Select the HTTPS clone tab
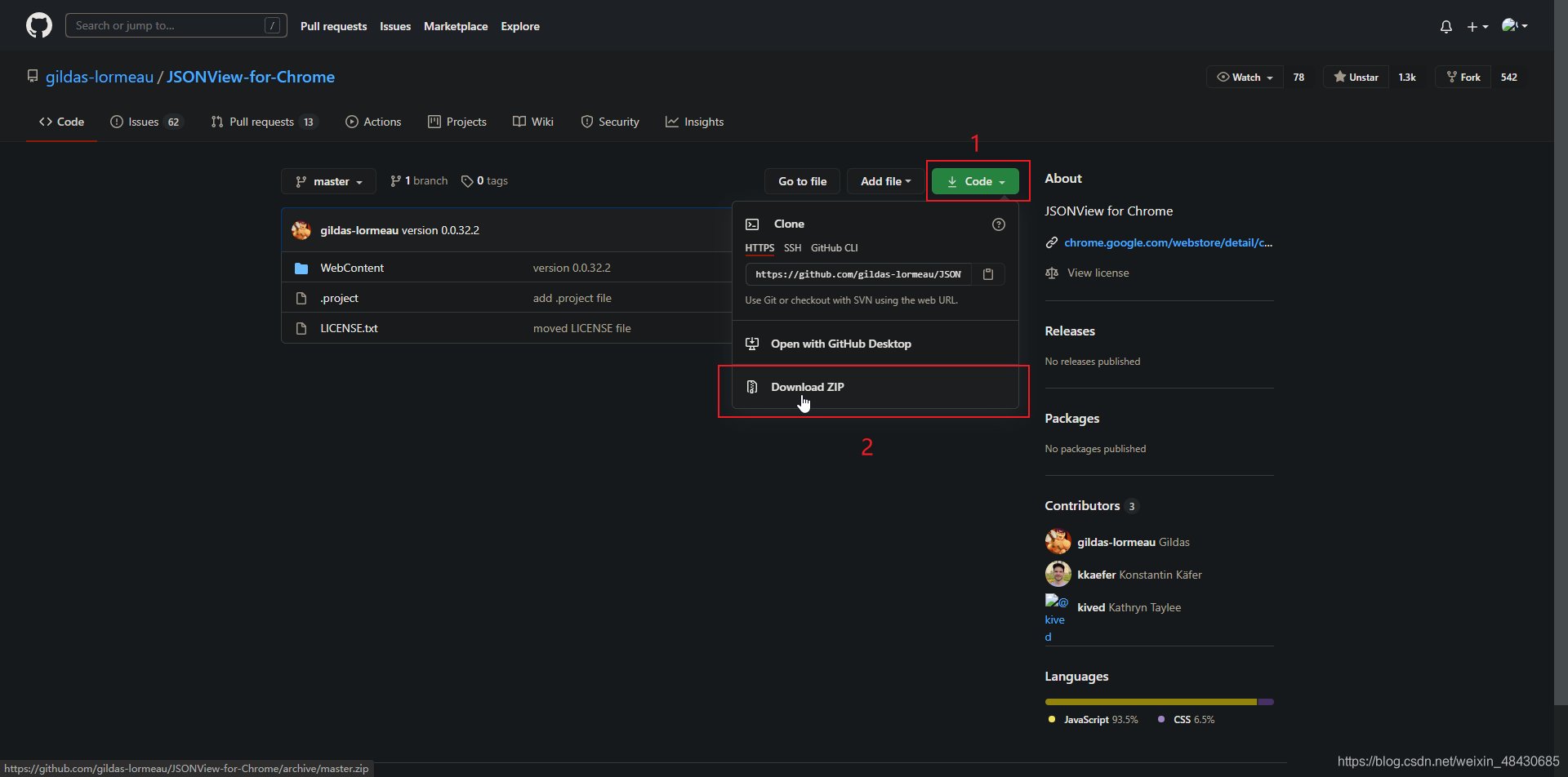This screenshot has height=777, width=1568. 759,248
